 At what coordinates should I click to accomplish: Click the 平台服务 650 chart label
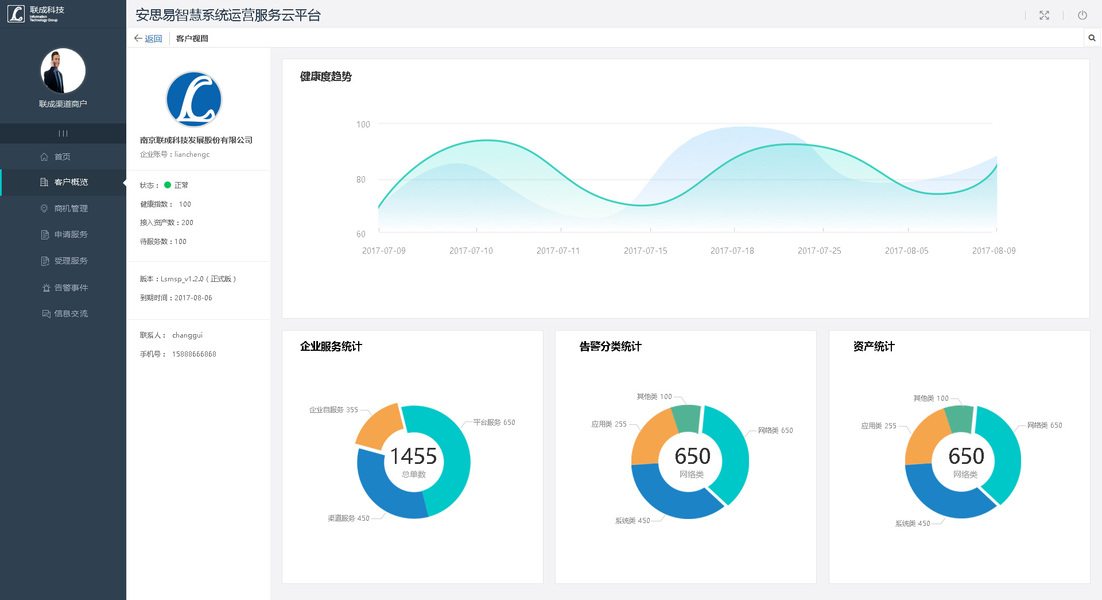[494, 423]
